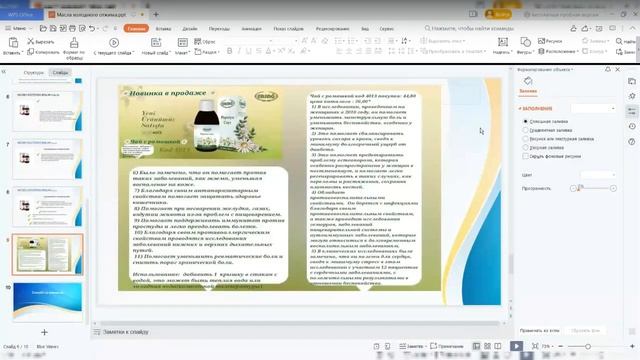Viewport: 640px width, 360px height.
Task: Click the New Slide (Новый слайд) icon
Action: point(156,42)
